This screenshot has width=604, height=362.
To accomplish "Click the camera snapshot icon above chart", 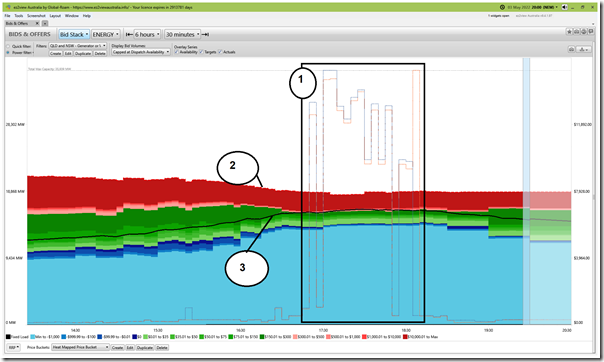I will click(571, 49).
